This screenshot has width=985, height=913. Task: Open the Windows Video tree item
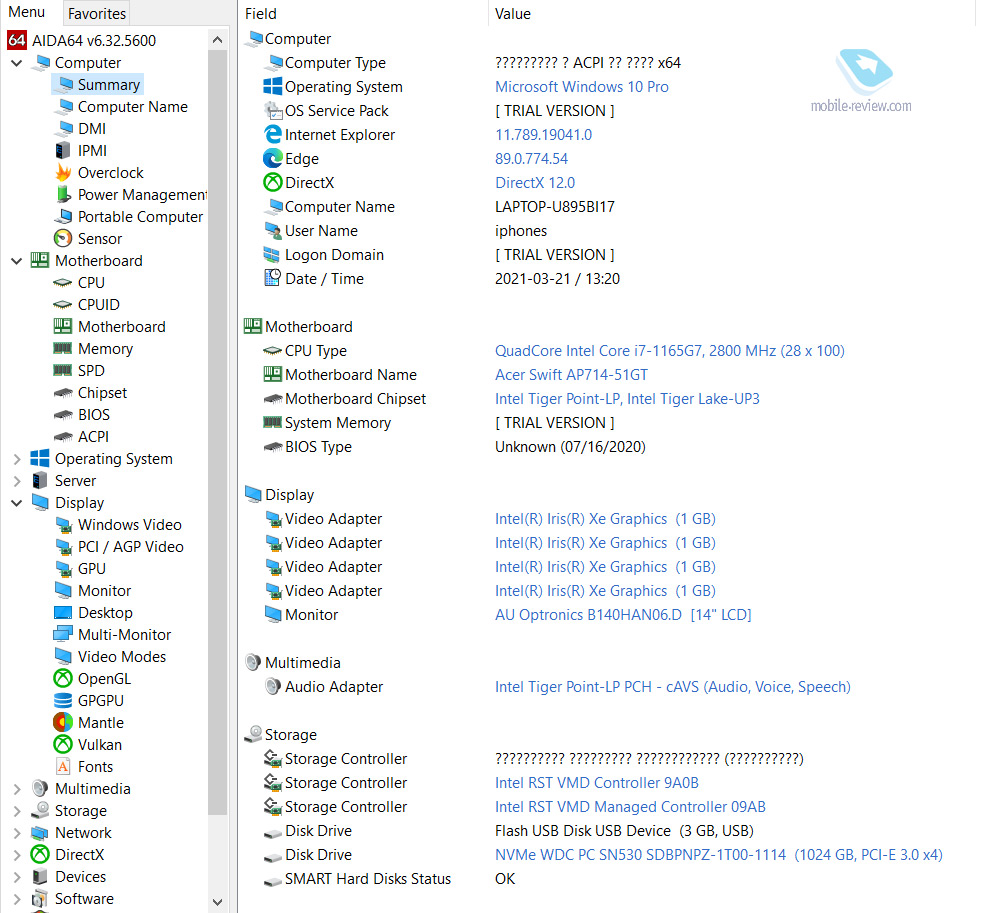tap(129, 525)
